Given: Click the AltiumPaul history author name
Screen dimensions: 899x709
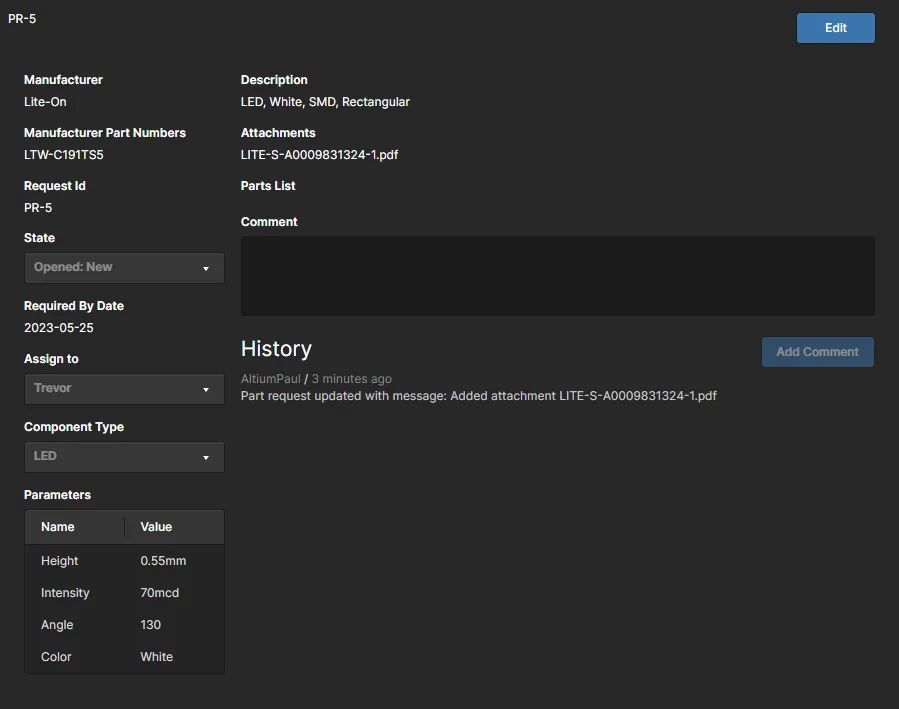Looking at the screenshot, I should pyautogui.click(x=271, y=379).
